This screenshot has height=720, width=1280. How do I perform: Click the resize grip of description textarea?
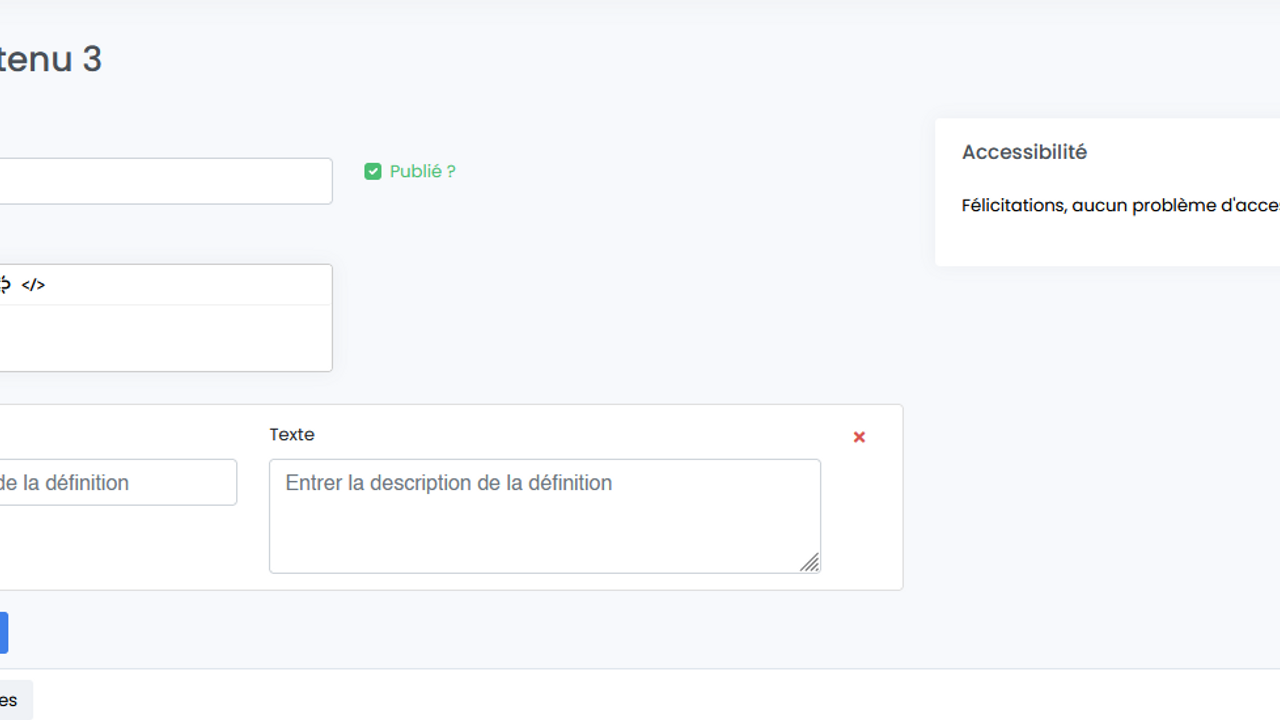809,563
